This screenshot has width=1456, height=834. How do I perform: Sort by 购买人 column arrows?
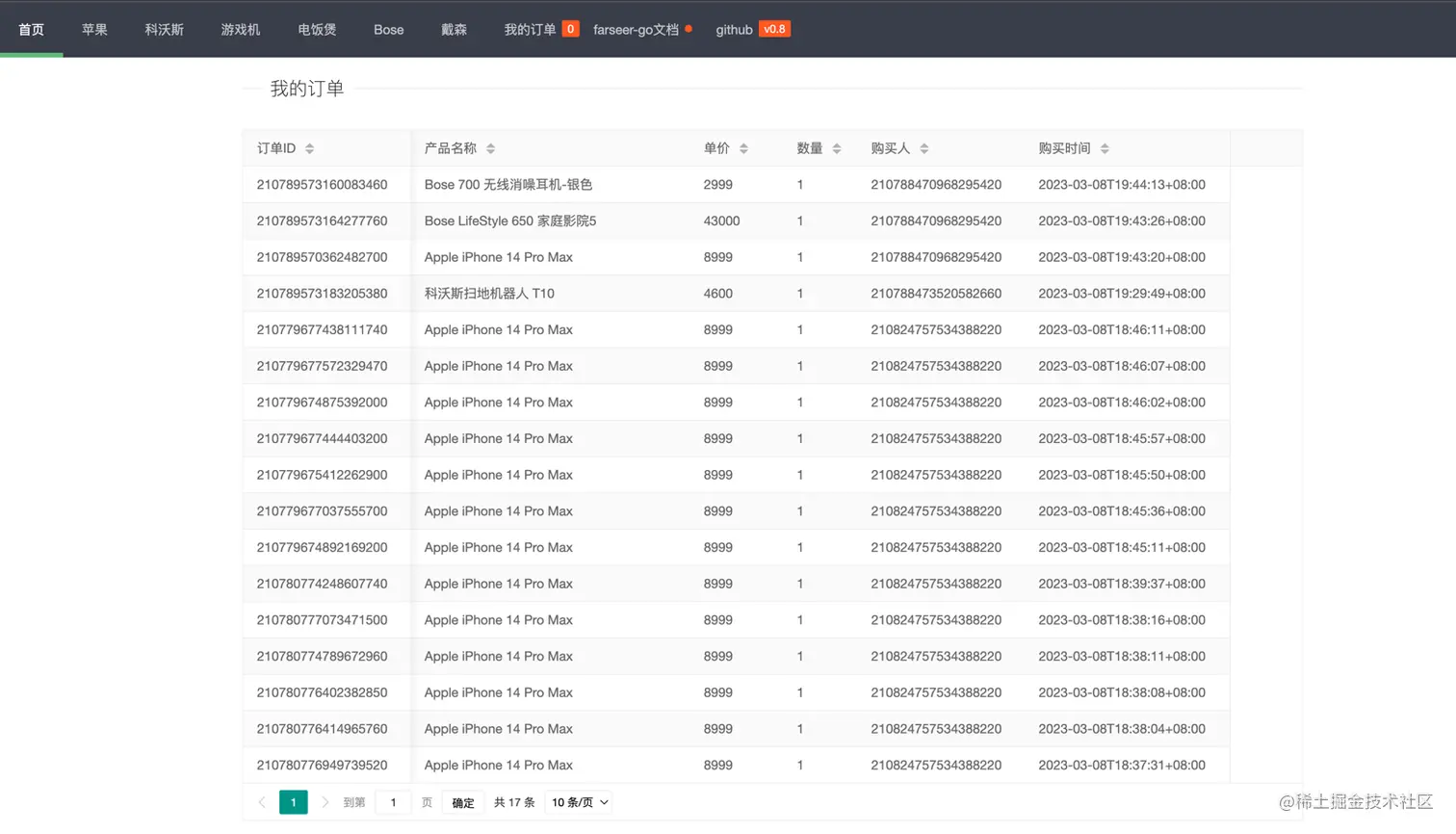pyautogui.click(x=924, y=148)
